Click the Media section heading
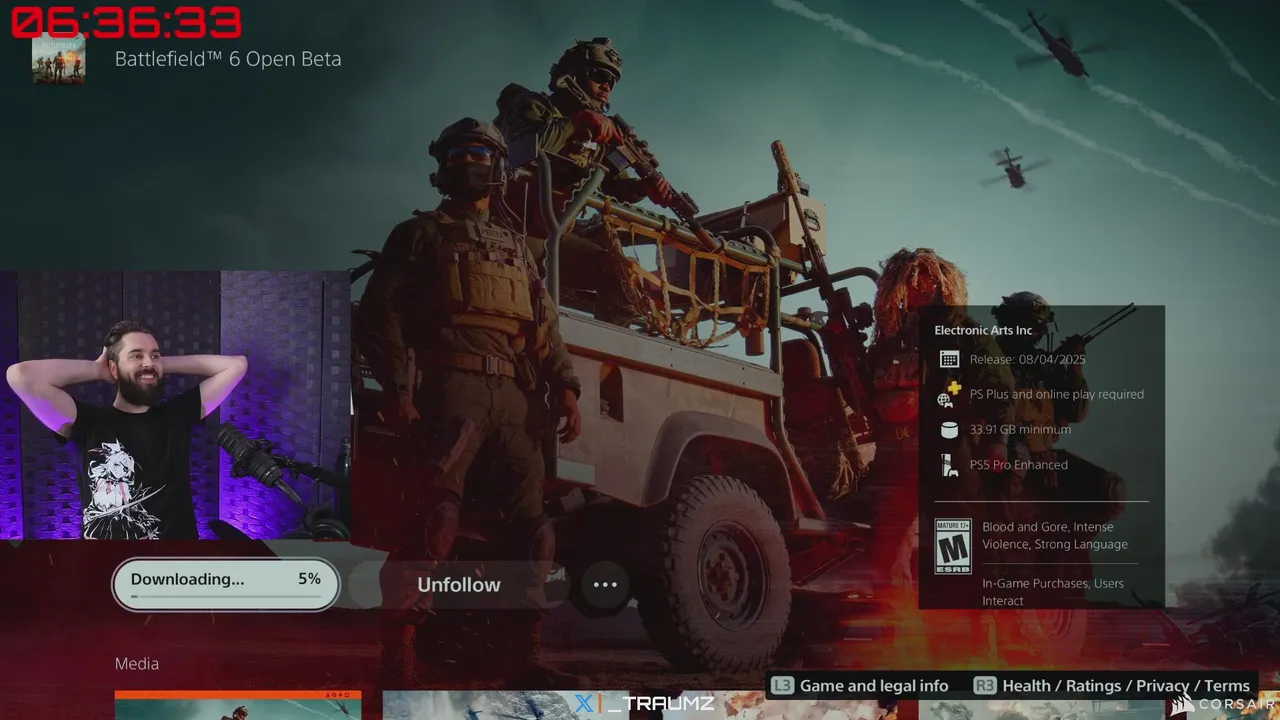The width and height of the screenshot is (1280, 720). (137, 664)
